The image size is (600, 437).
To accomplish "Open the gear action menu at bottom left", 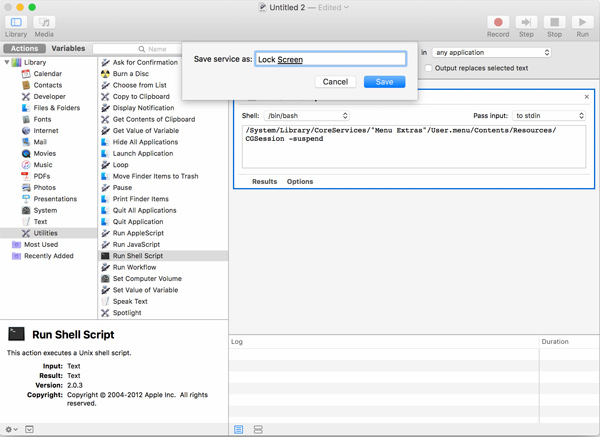I will 11,429.
